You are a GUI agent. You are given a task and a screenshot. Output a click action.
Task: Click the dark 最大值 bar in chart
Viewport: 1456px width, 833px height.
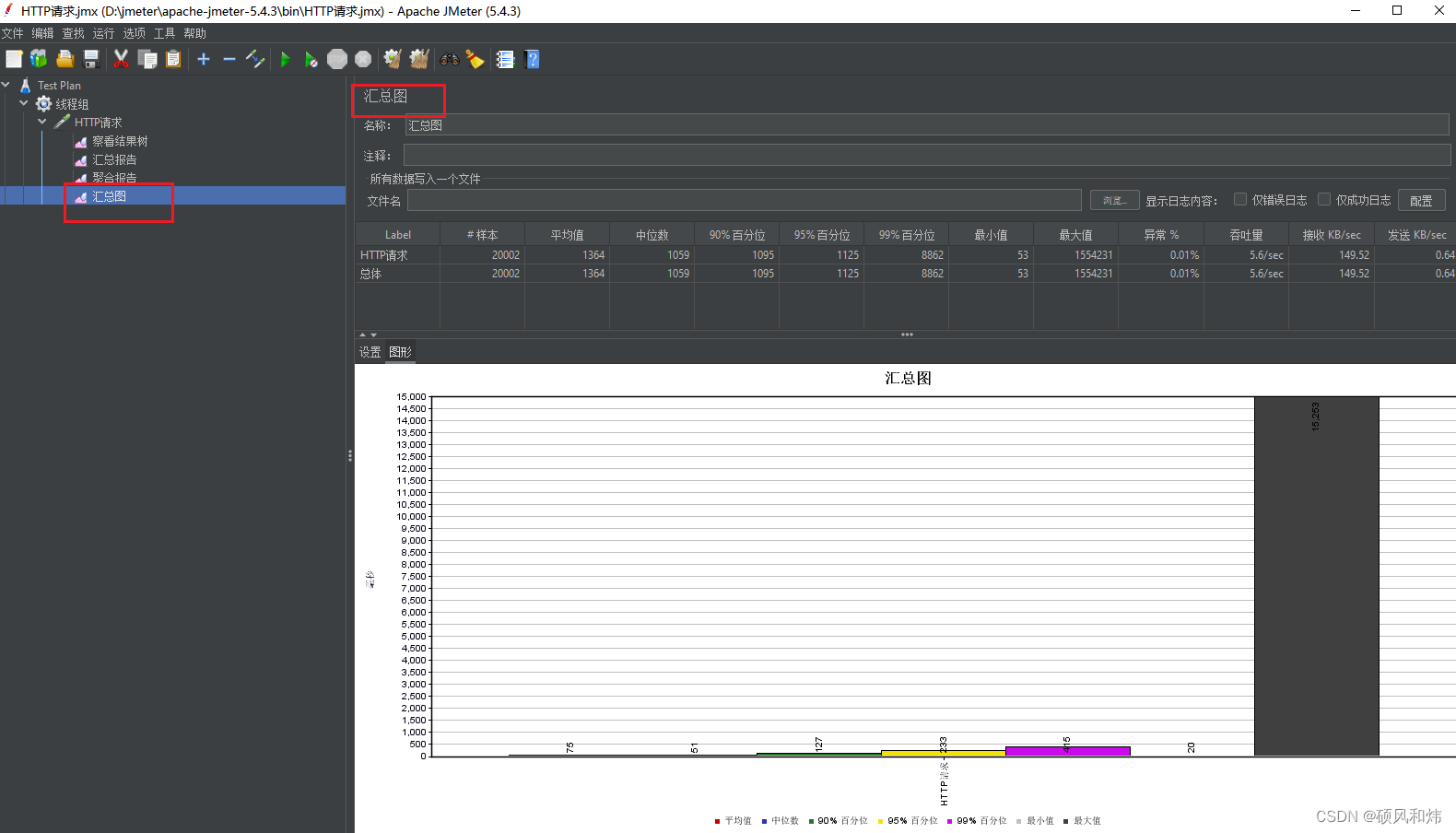[x=1316, y=576]
